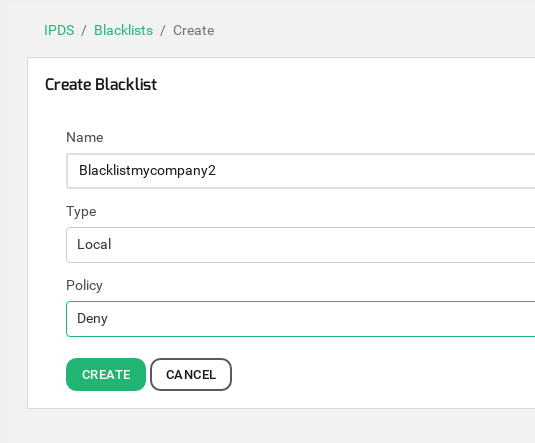The image size is (535, 443).
Task: Click the Policy field label
Action: point(84,285)
